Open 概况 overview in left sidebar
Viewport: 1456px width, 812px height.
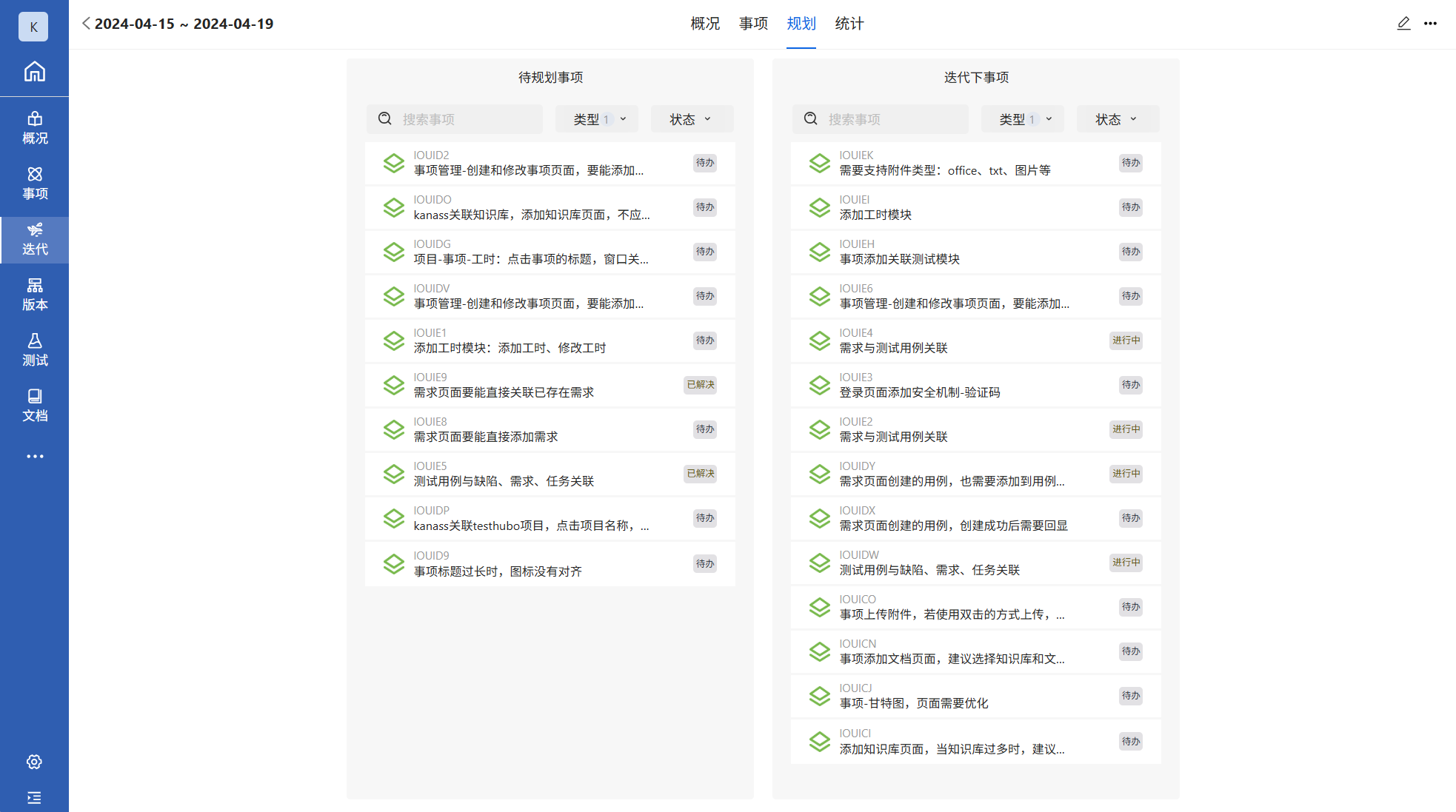pyautogui.click(x=34, y=128)
